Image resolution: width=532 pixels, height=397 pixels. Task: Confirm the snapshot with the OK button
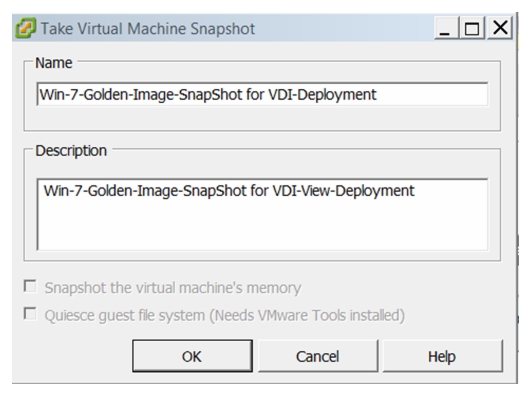pos(192,356)
